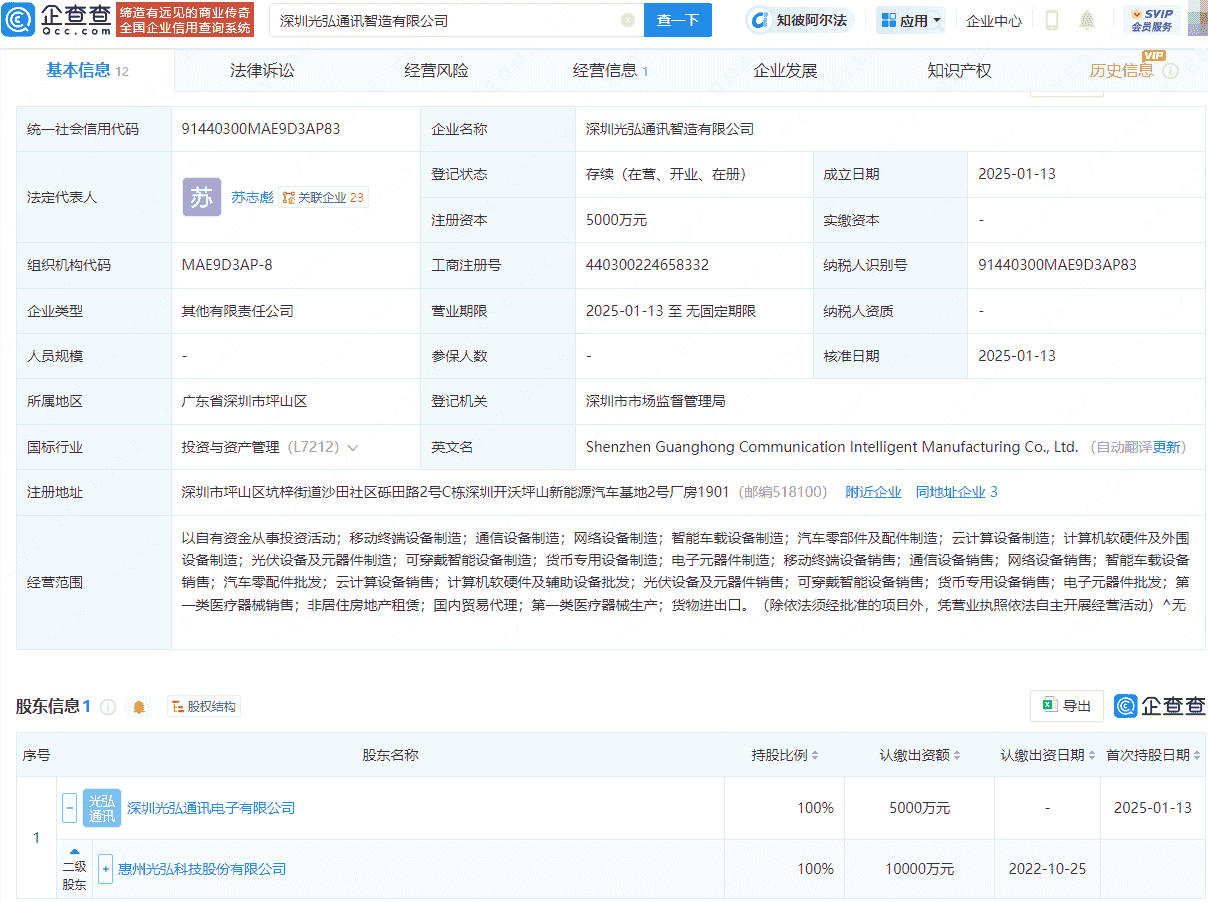The image size is (1208, 902).
Task: Open notifications via the bell icon
Action: click(x=1086, y=20)
